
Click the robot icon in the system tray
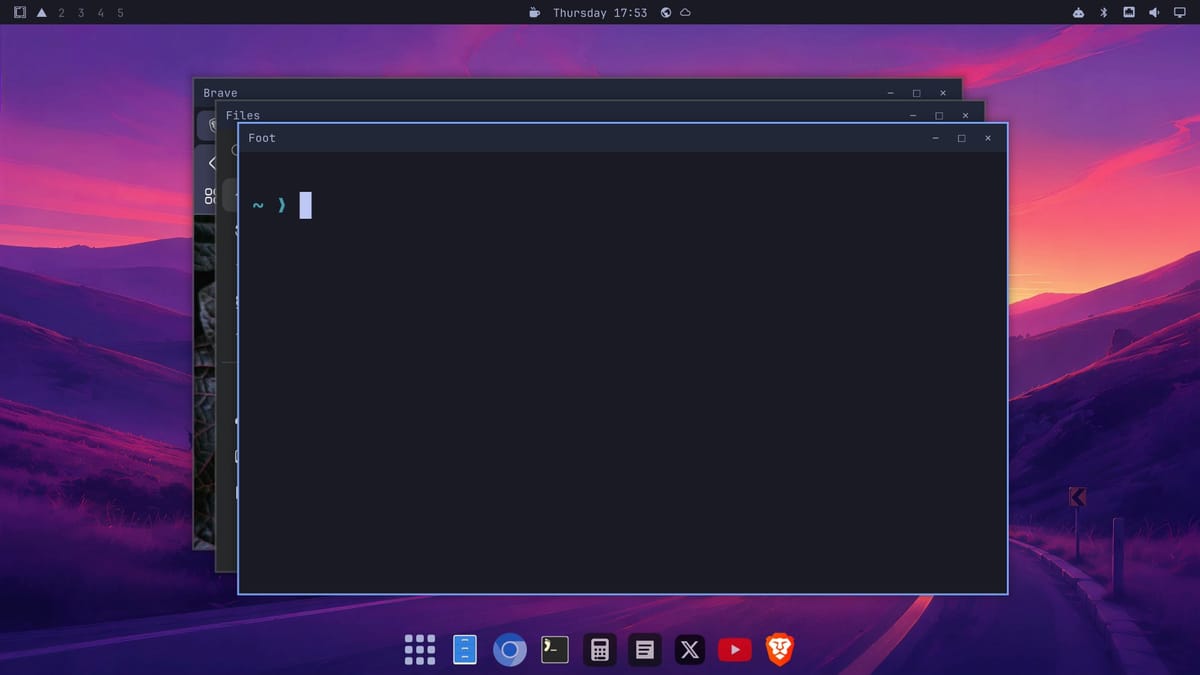point(1078,13)
